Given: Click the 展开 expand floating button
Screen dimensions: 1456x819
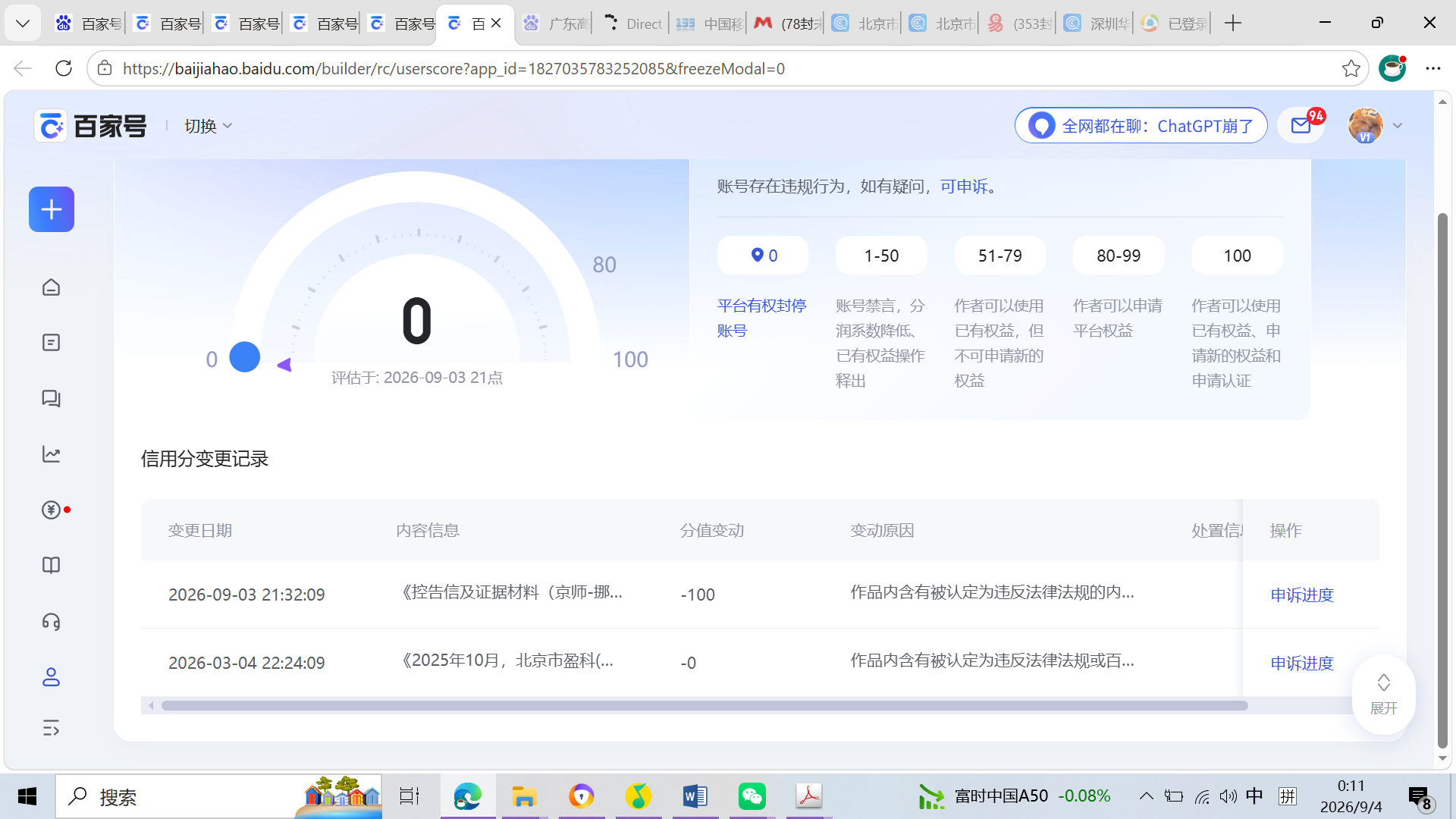Looking at the screenshot, I should pos(1383,694).
